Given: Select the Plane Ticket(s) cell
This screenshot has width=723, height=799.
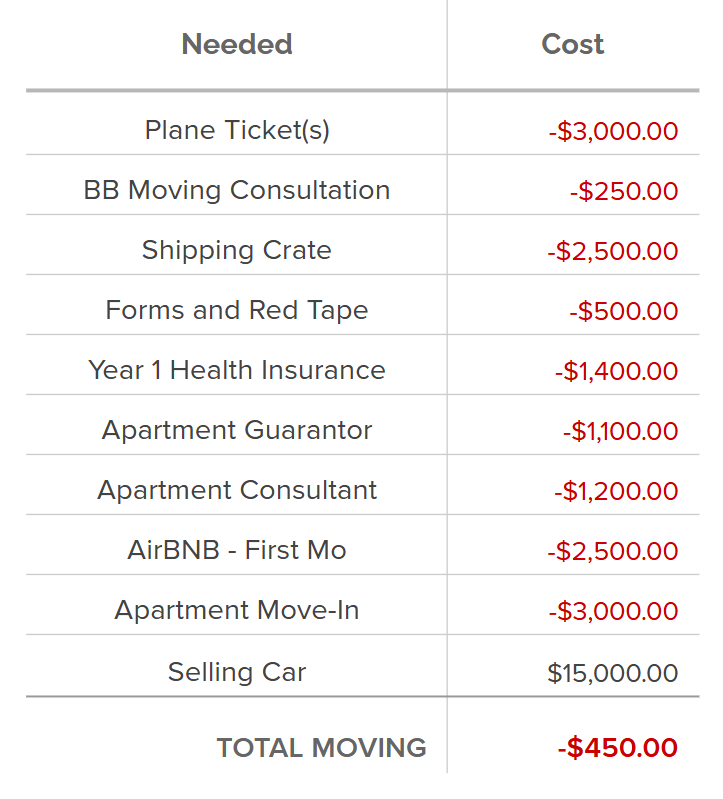Looking at the screenshot, I should tap(237, 130).
